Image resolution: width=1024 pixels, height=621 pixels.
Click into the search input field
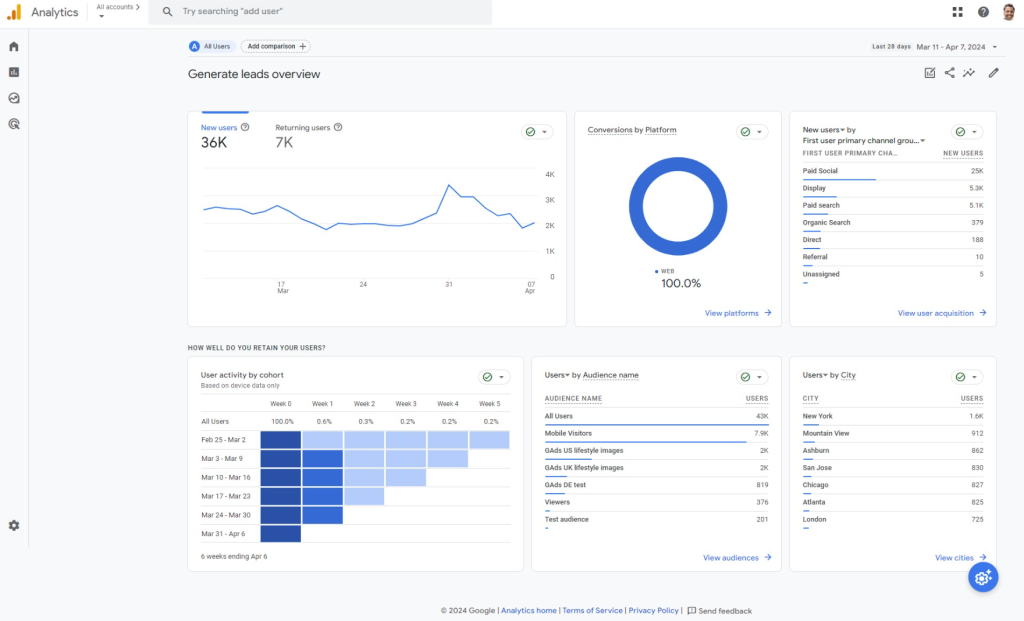[x=320, y=12]
